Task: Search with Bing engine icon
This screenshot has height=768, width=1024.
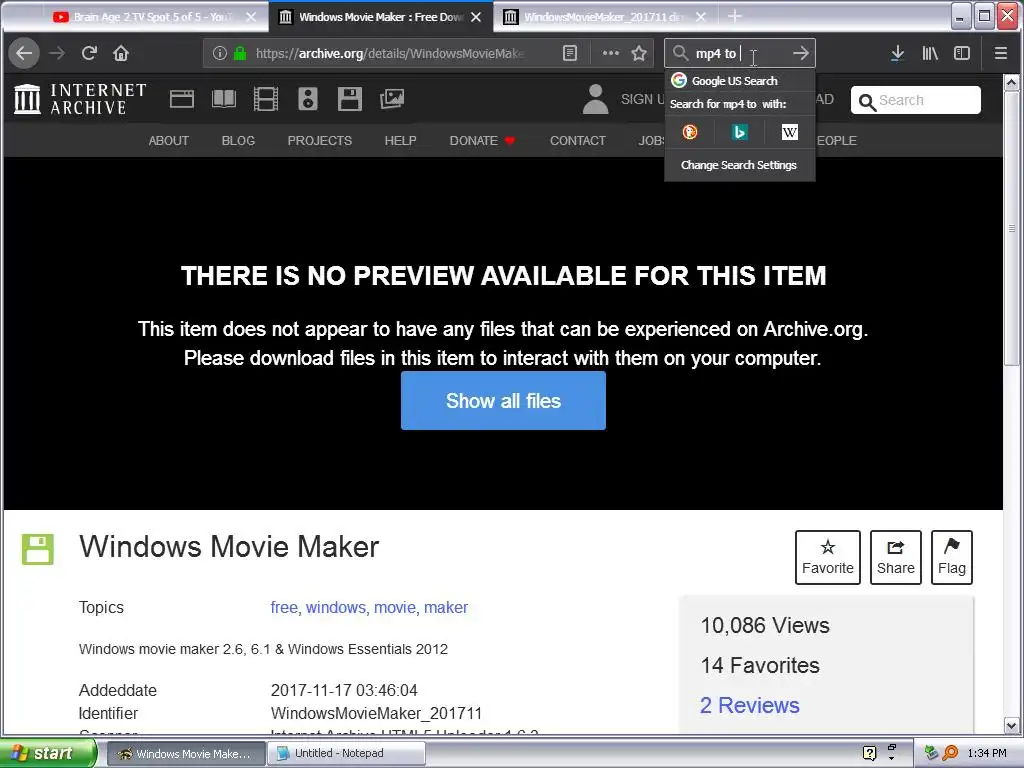Action: tap(739, 133)
